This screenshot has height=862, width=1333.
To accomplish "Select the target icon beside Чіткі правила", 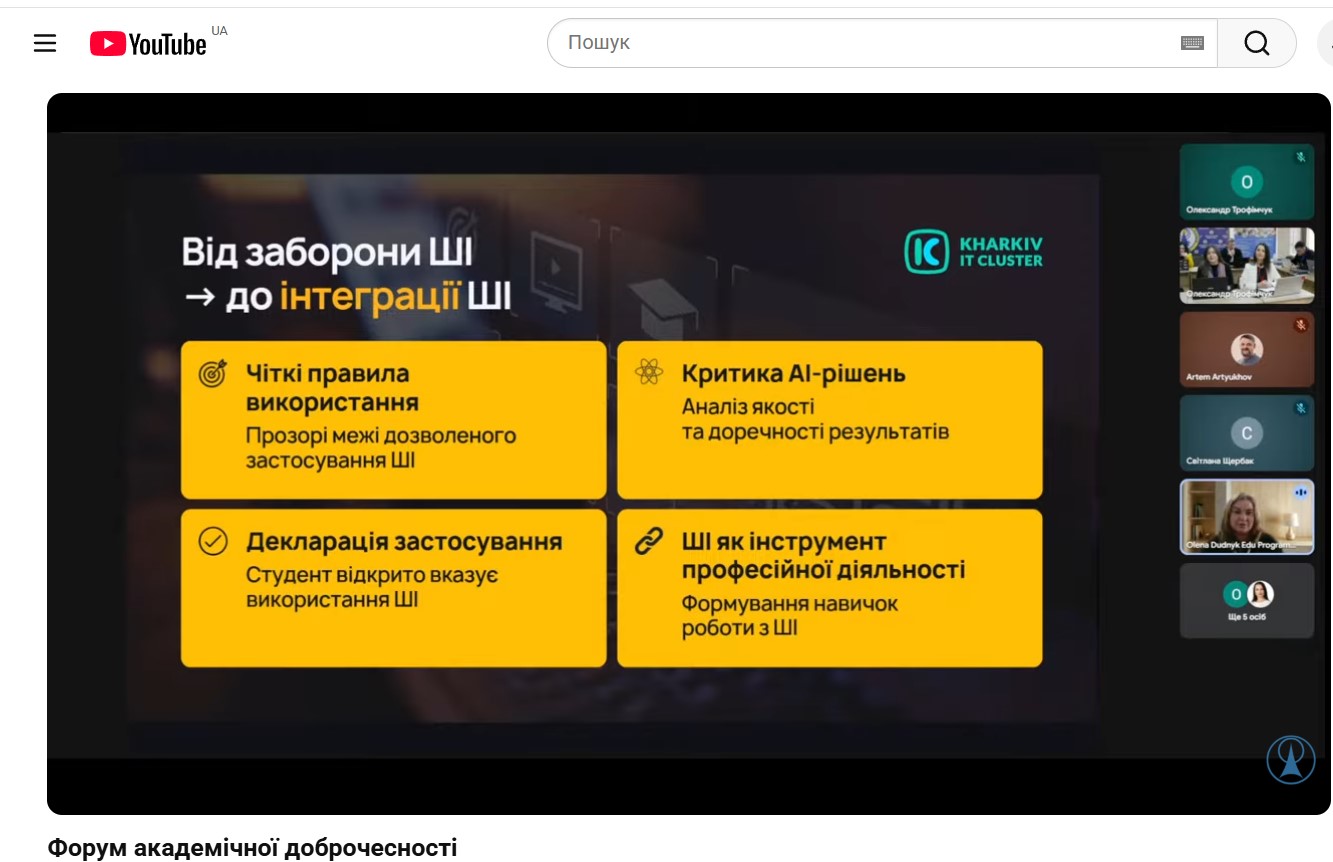I will pos(213,374).
